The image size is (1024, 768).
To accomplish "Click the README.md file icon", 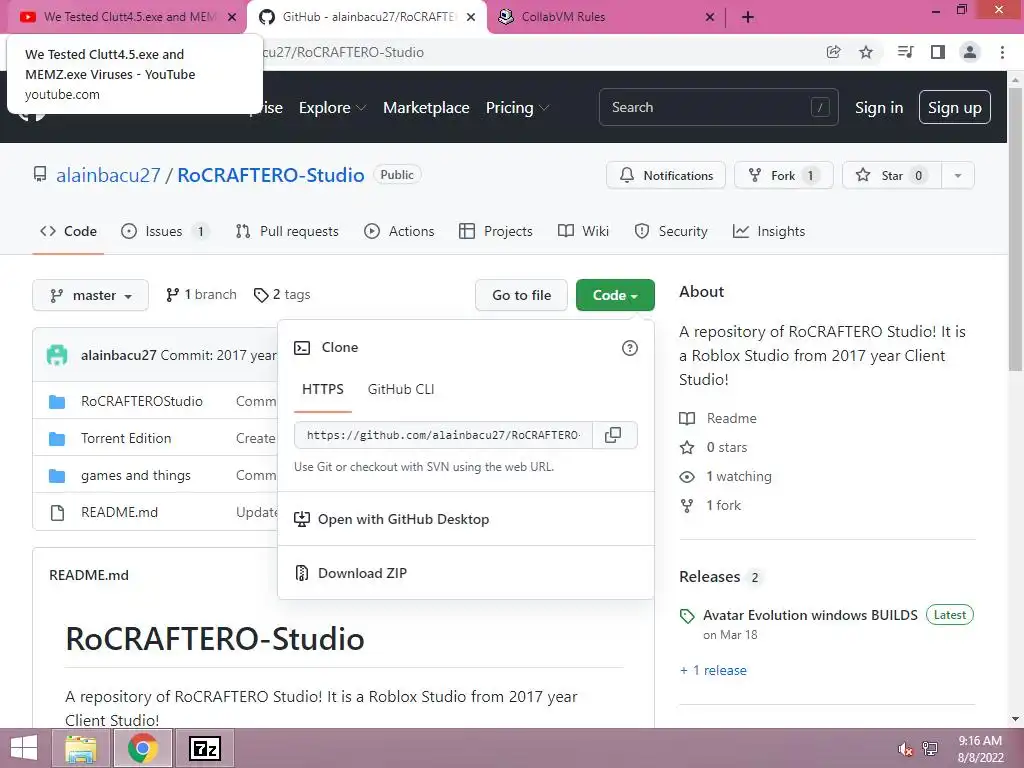I will 57,513.
